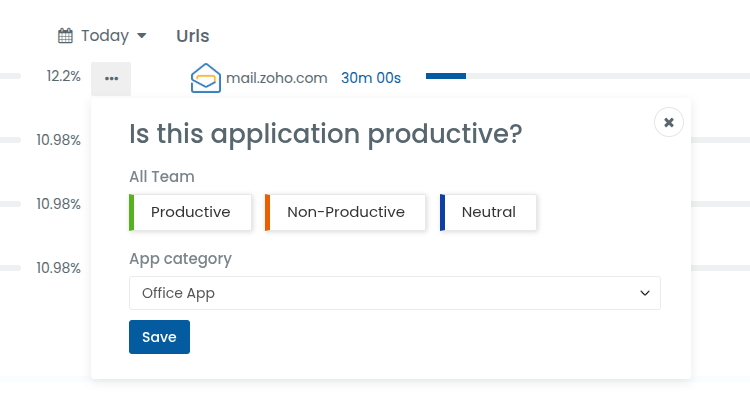The height and width of the screenshot is (413, 750).
Task: Click the chevron arrow in Office App field
Action: (x=645, y=293)
